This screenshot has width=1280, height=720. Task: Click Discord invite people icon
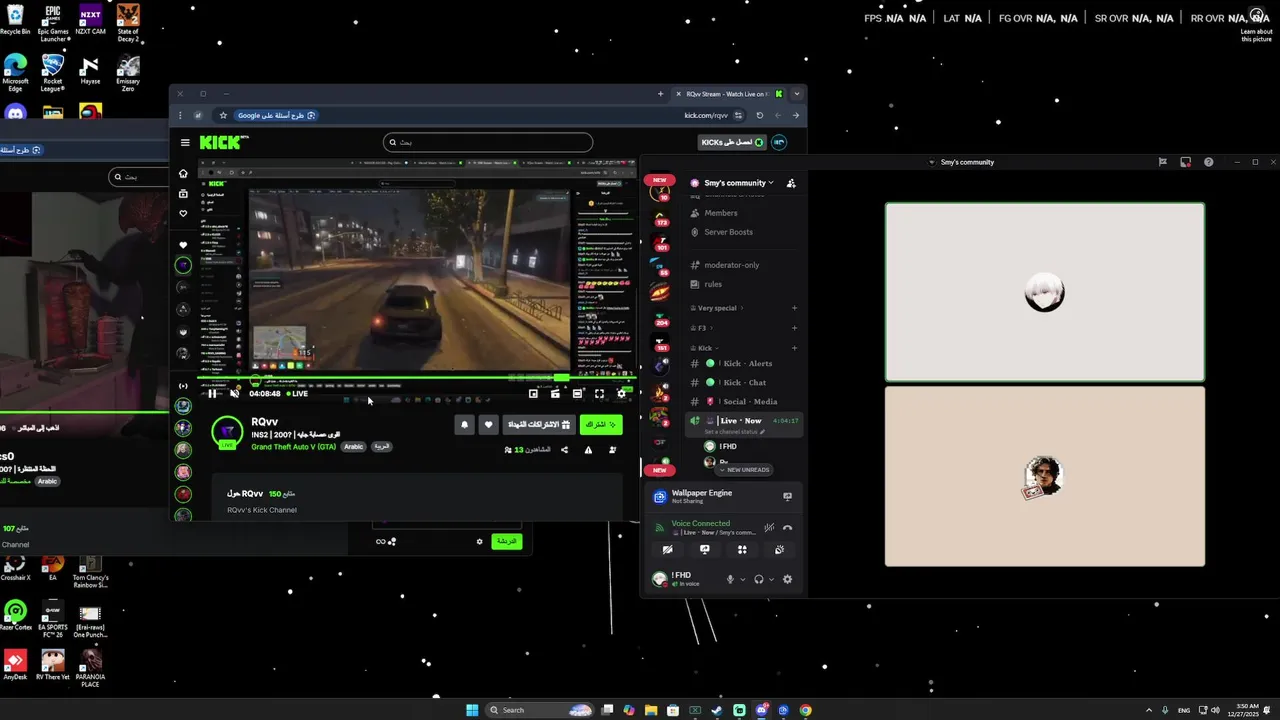[x=791, y=183]
